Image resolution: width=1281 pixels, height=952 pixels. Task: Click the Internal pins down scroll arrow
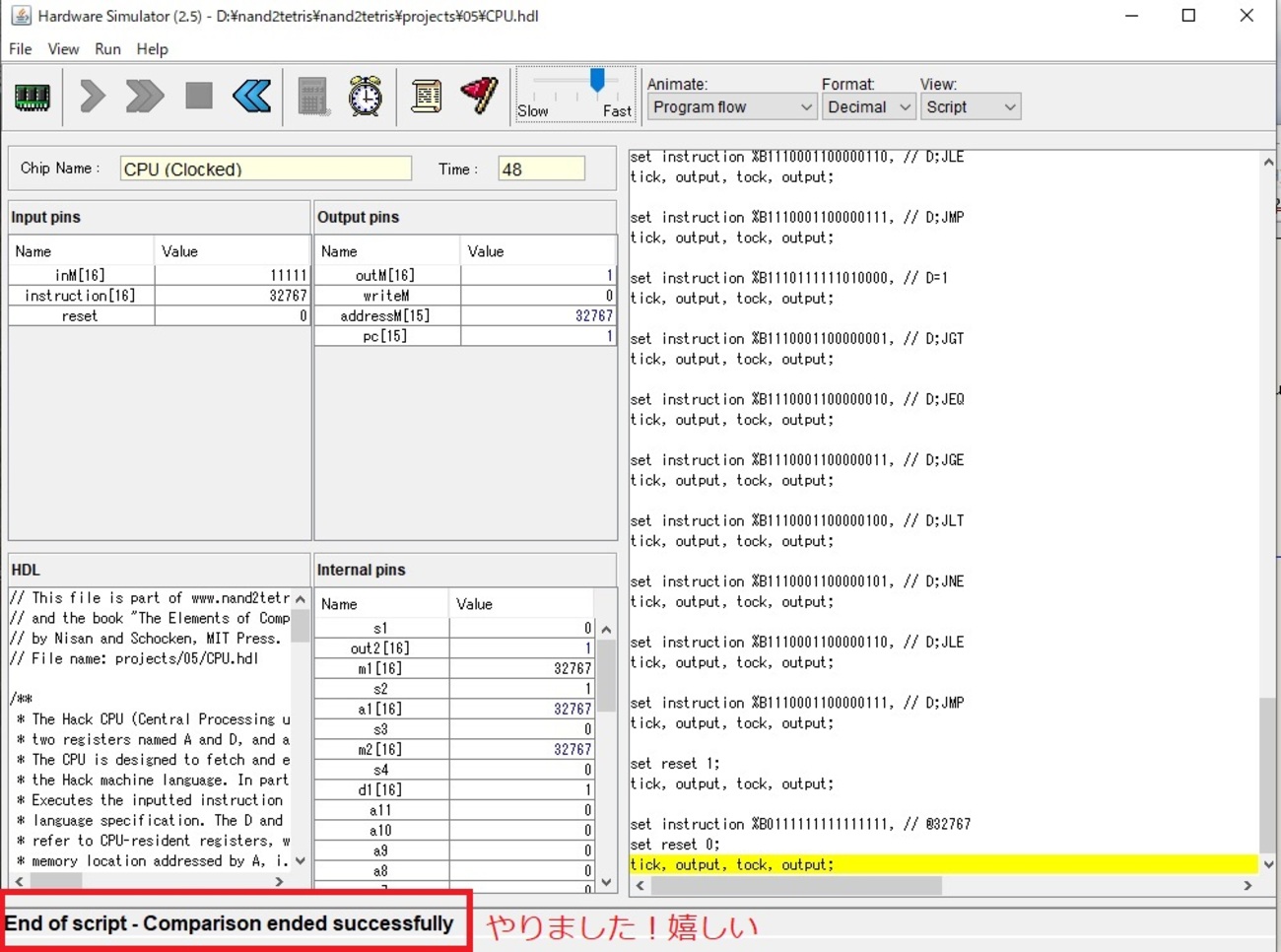606,882
